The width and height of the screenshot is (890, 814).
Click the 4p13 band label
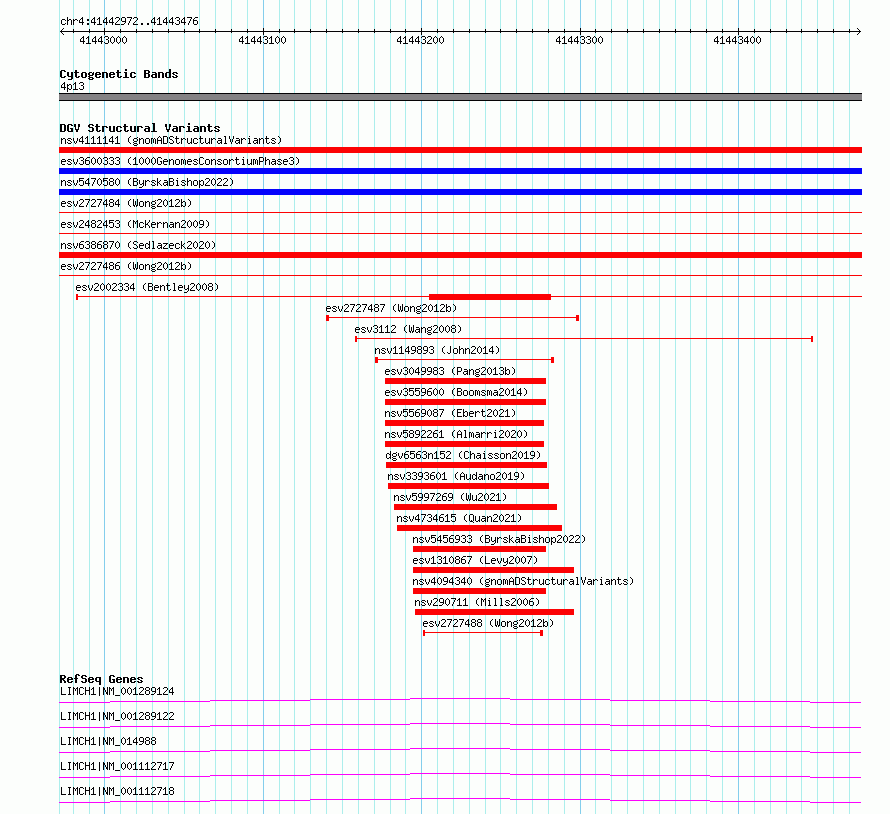click(72, 86)
